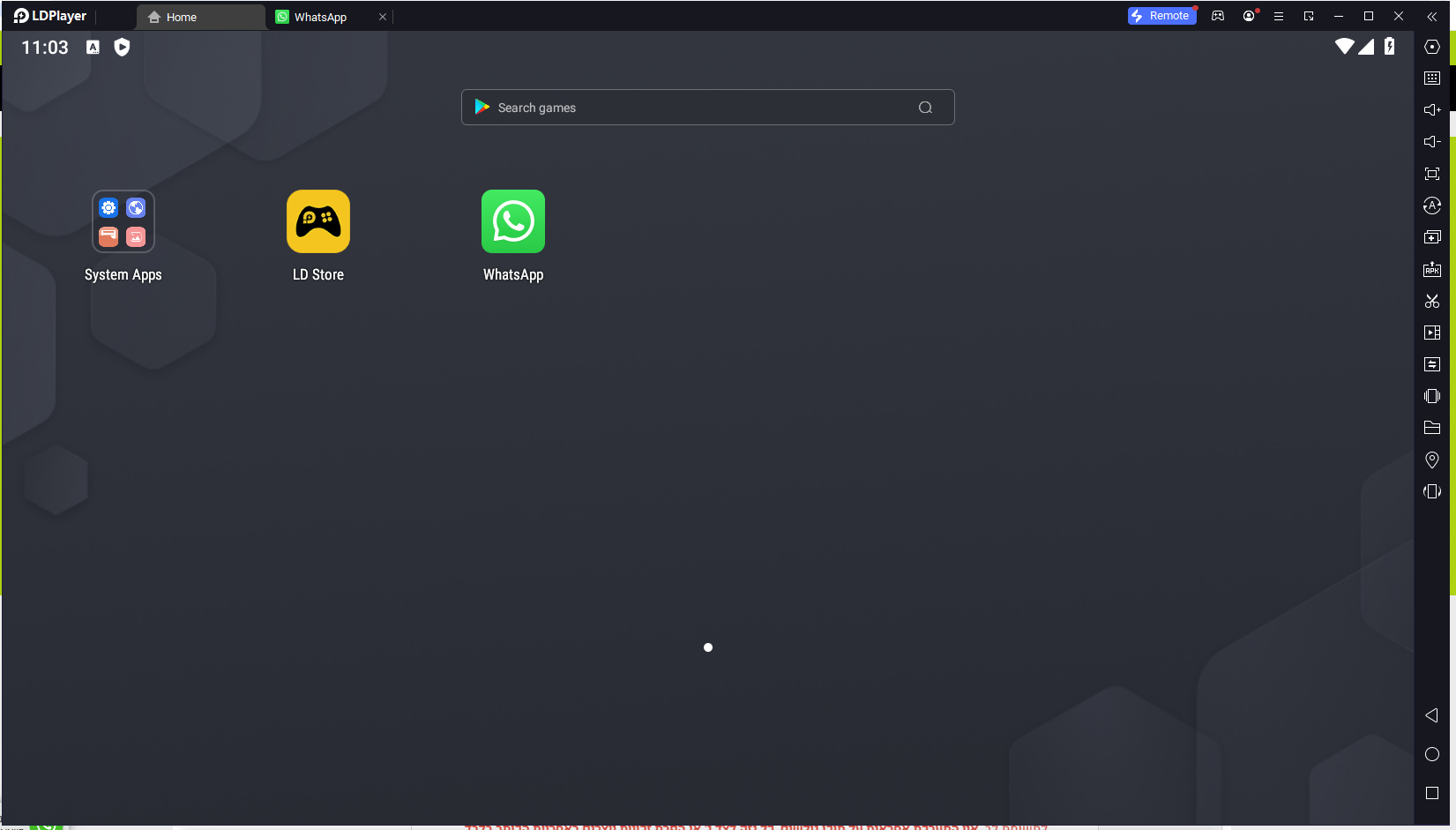Click the Google Play icon in search bar
The height and width of the screenshot is (830, 1456).
(482, 107)
